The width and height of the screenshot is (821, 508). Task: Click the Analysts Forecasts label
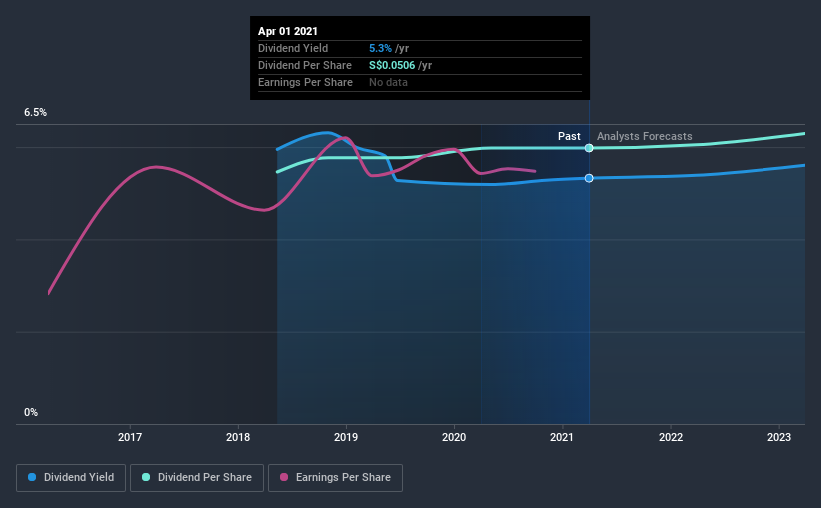click(645, 136)
